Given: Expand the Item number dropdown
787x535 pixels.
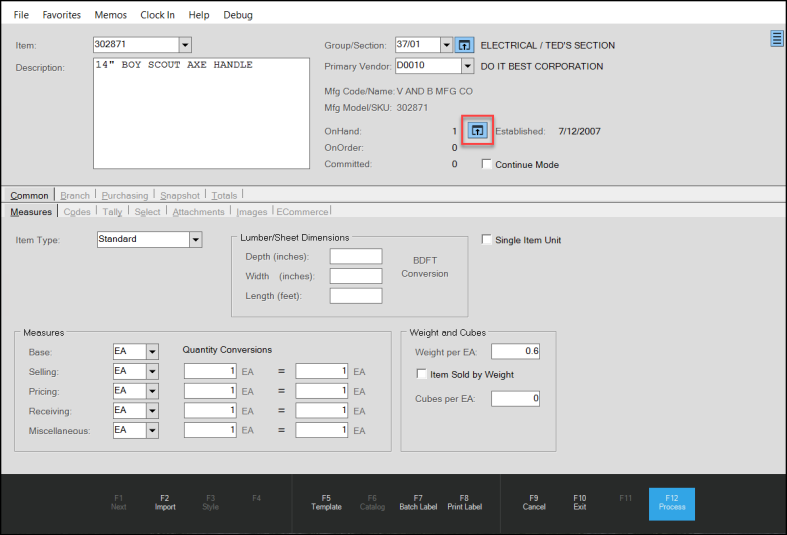Looking at the screenshot, I should point(185,45).
